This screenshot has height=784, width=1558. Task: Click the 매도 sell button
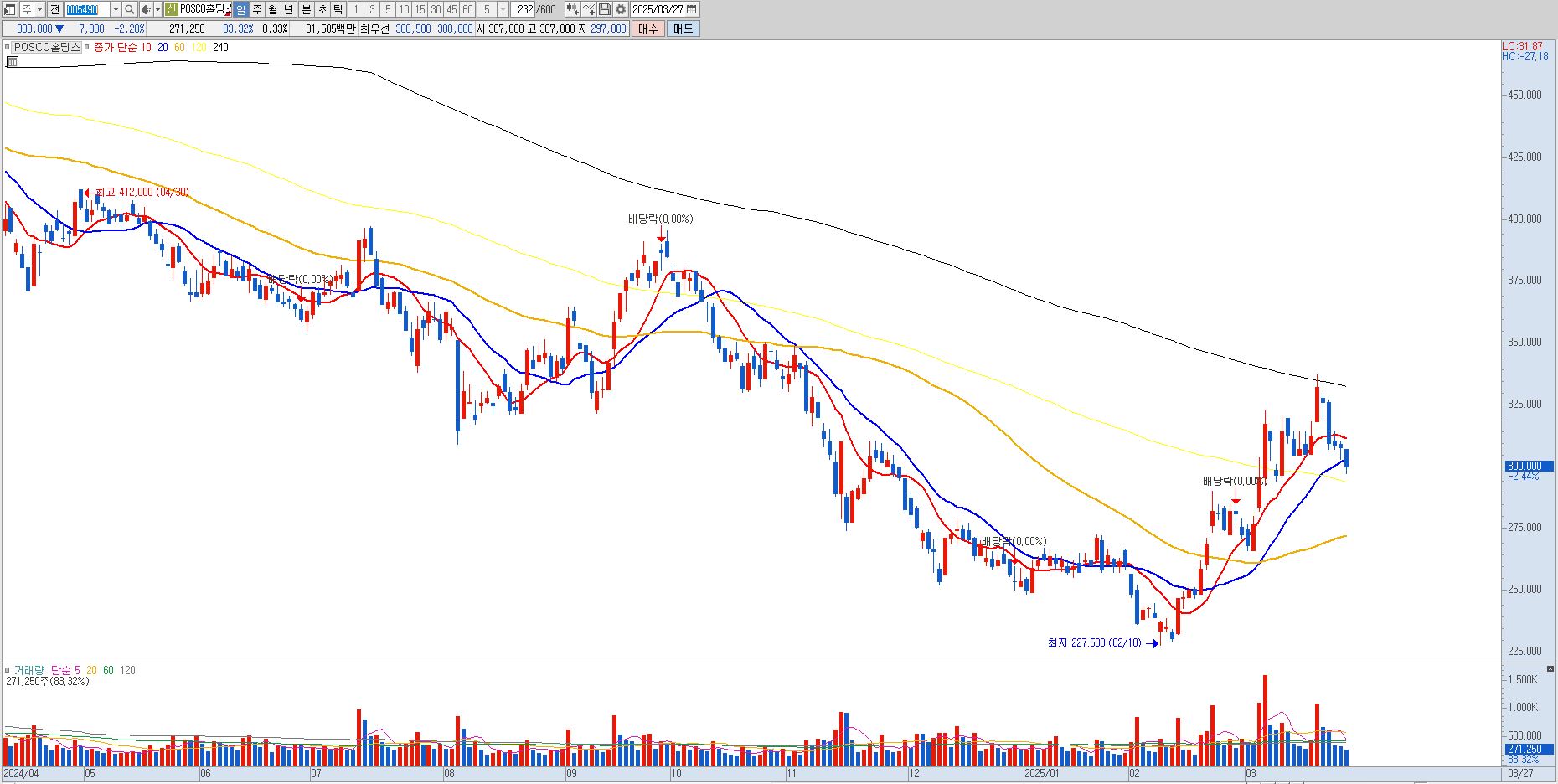[x=683, y=28]
